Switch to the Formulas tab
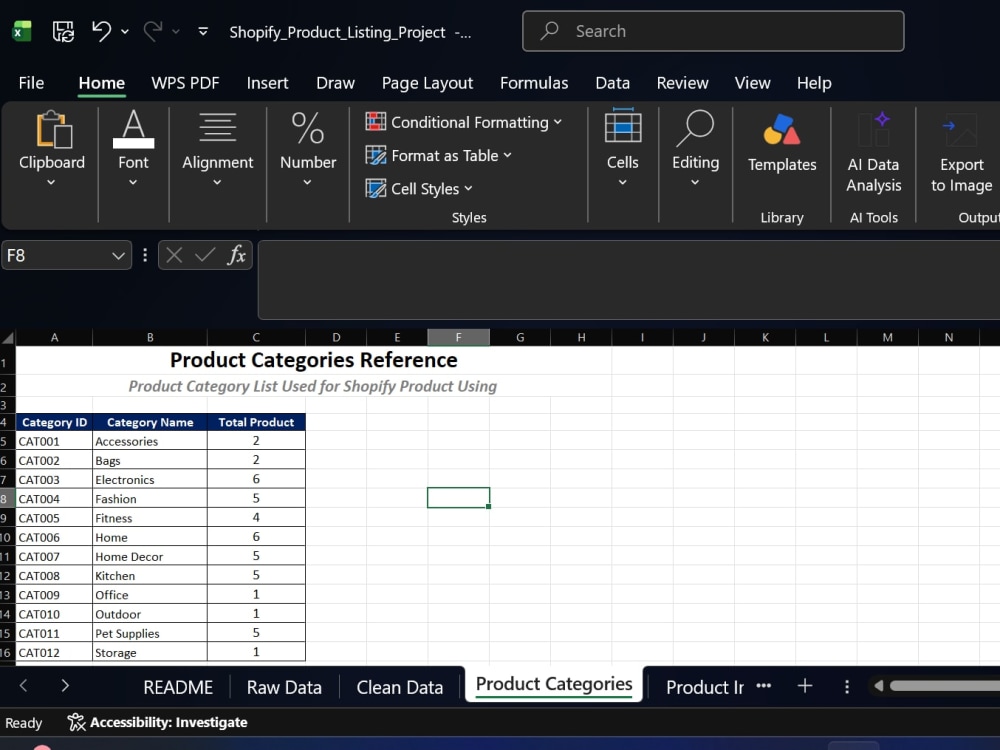 coord(534,83)
